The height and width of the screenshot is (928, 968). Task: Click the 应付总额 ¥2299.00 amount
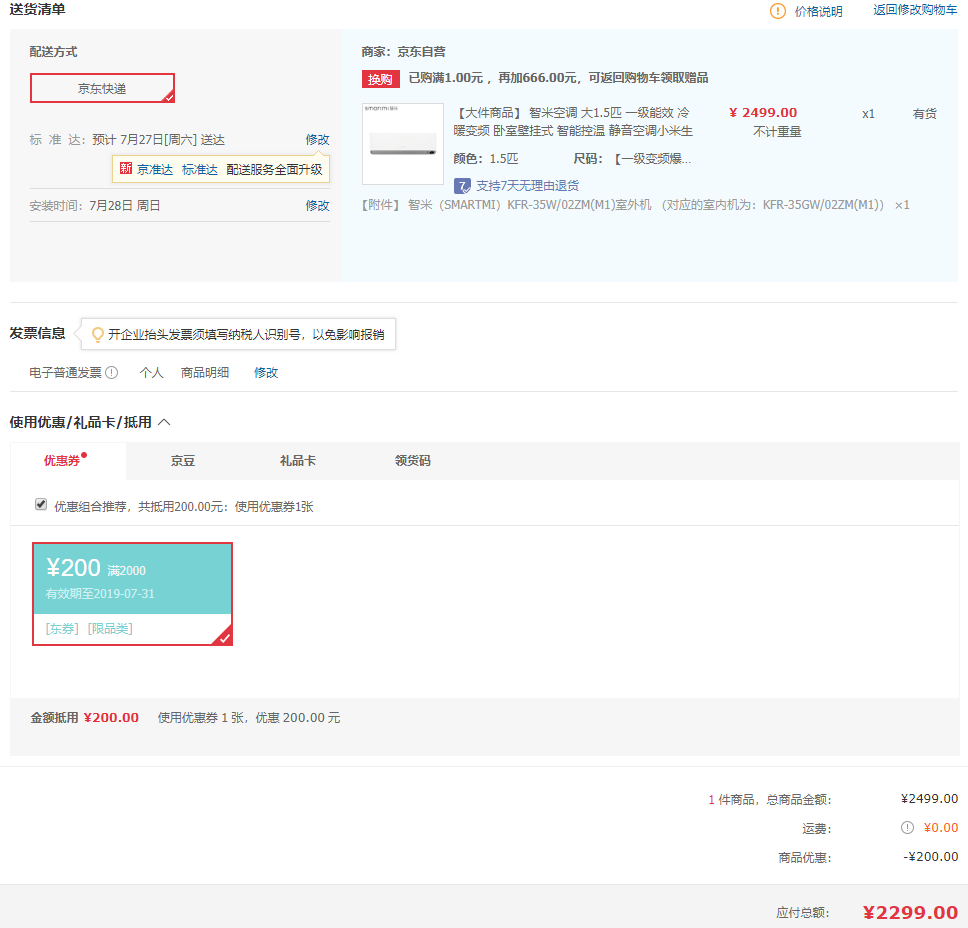coord(910,913)
